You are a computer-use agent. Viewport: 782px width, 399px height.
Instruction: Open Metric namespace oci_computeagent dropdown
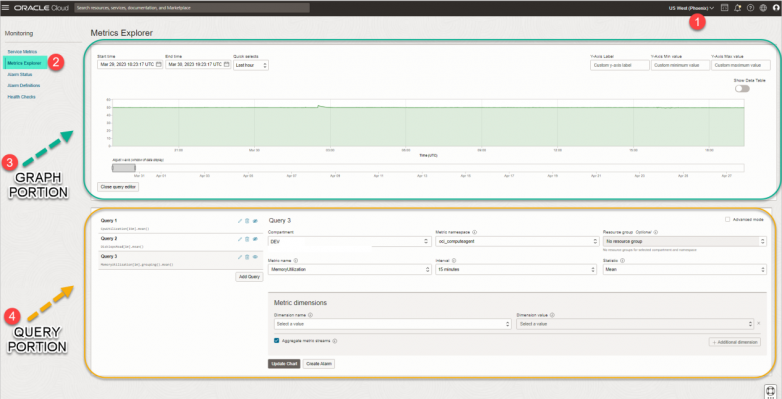517,241
